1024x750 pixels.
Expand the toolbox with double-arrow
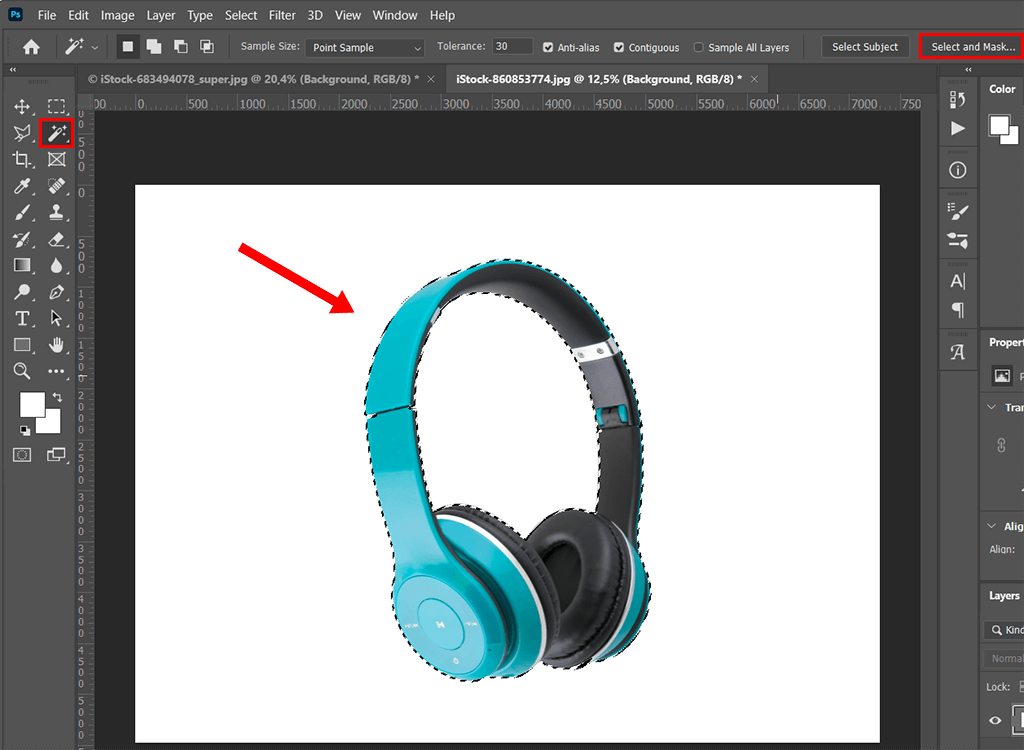click(x=12, y=69)
